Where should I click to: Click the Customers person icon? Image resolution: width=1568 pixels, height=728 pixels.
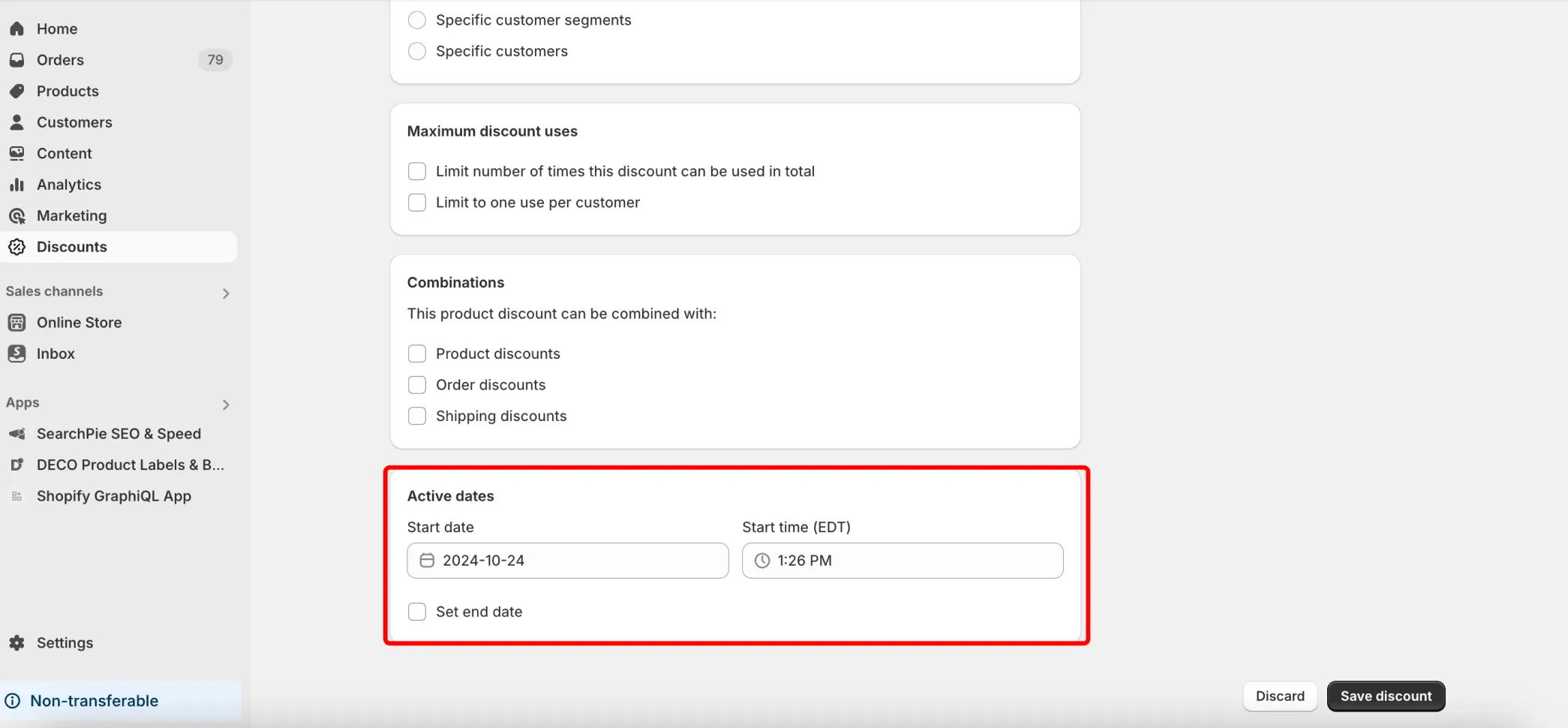click(17, 122)
